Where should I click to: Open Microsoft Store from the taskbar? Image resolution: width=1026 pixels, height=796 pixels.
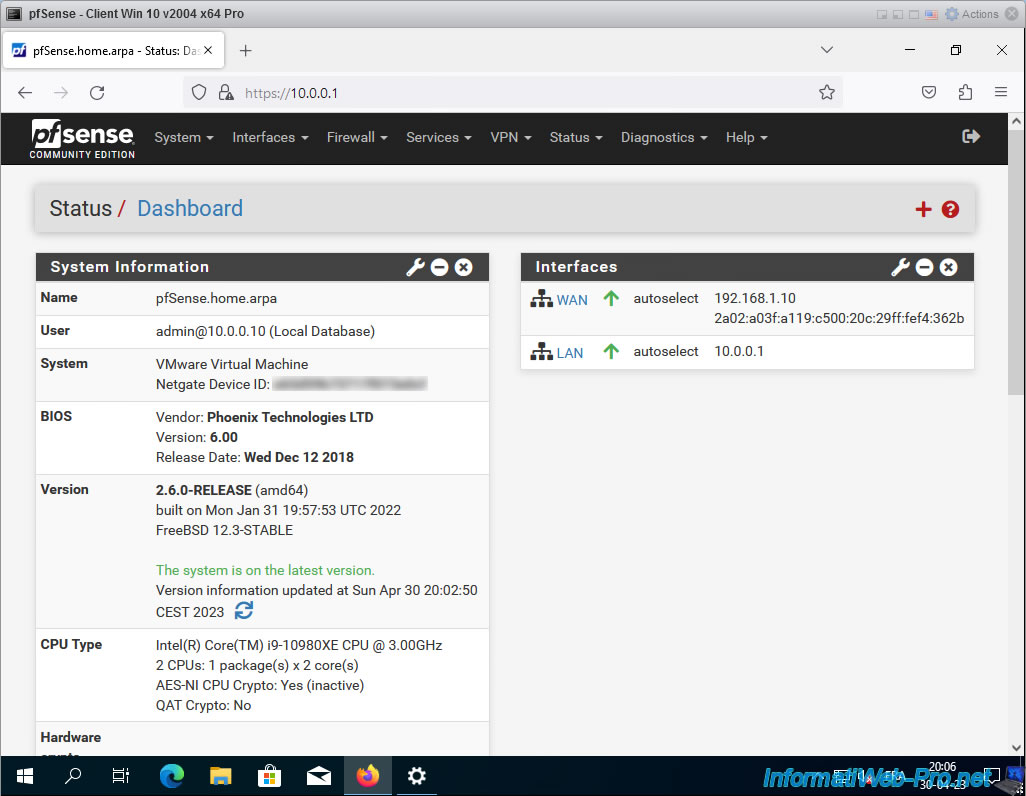coord(269,776)
